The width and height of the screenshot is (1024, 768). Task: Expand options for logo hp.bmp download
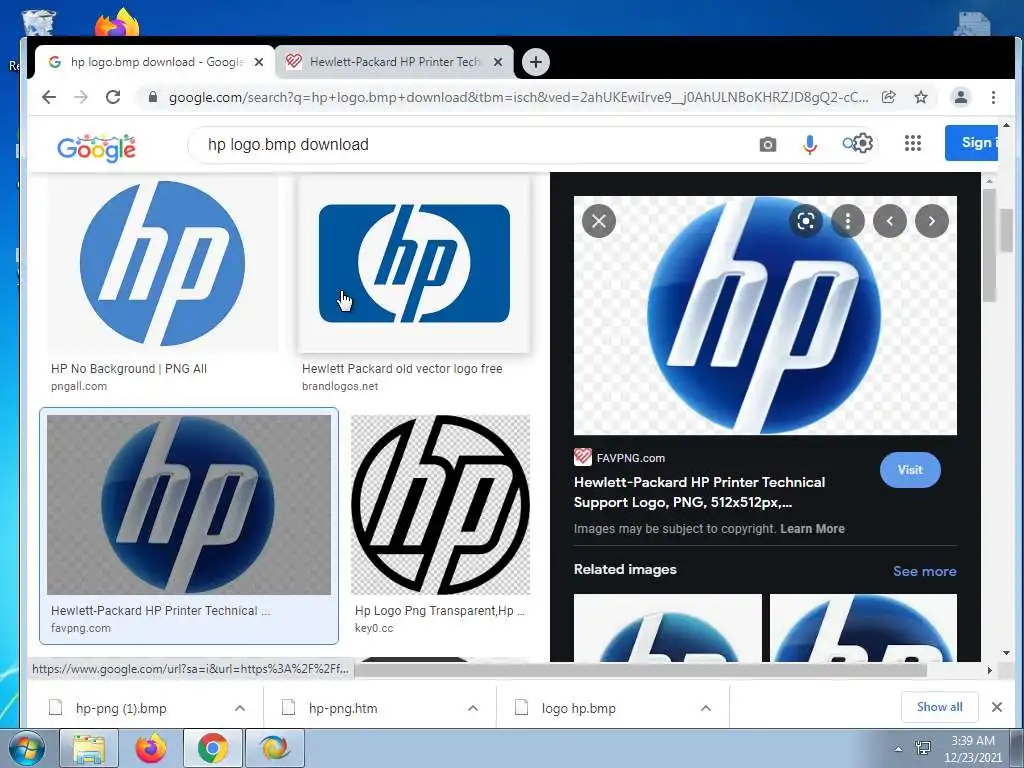coord(706,708)
